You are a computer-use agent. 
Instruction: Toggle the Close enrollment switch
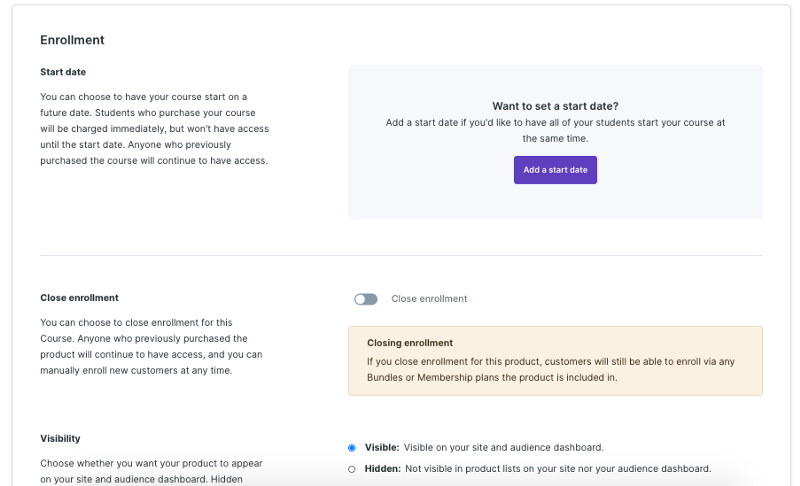(366, 299)
